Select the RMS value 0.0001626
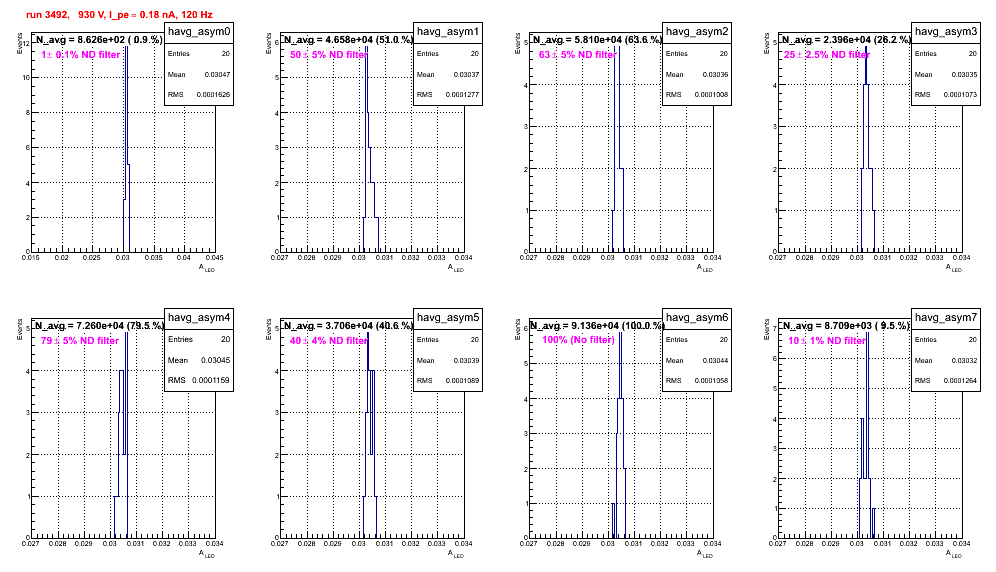 click(x=213, y=95)
